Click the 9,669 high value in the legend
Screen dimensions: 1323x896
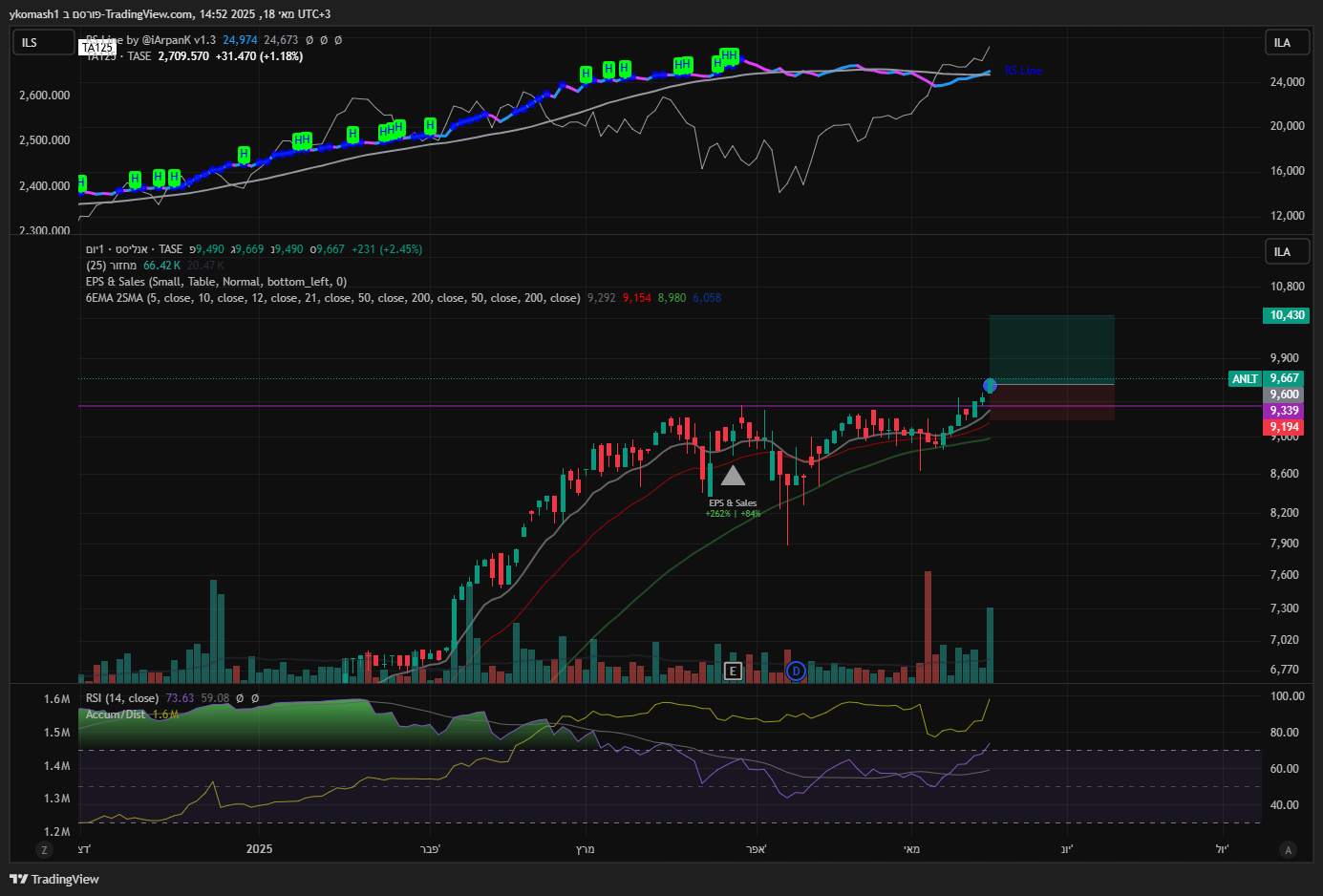tap(249, 249)
